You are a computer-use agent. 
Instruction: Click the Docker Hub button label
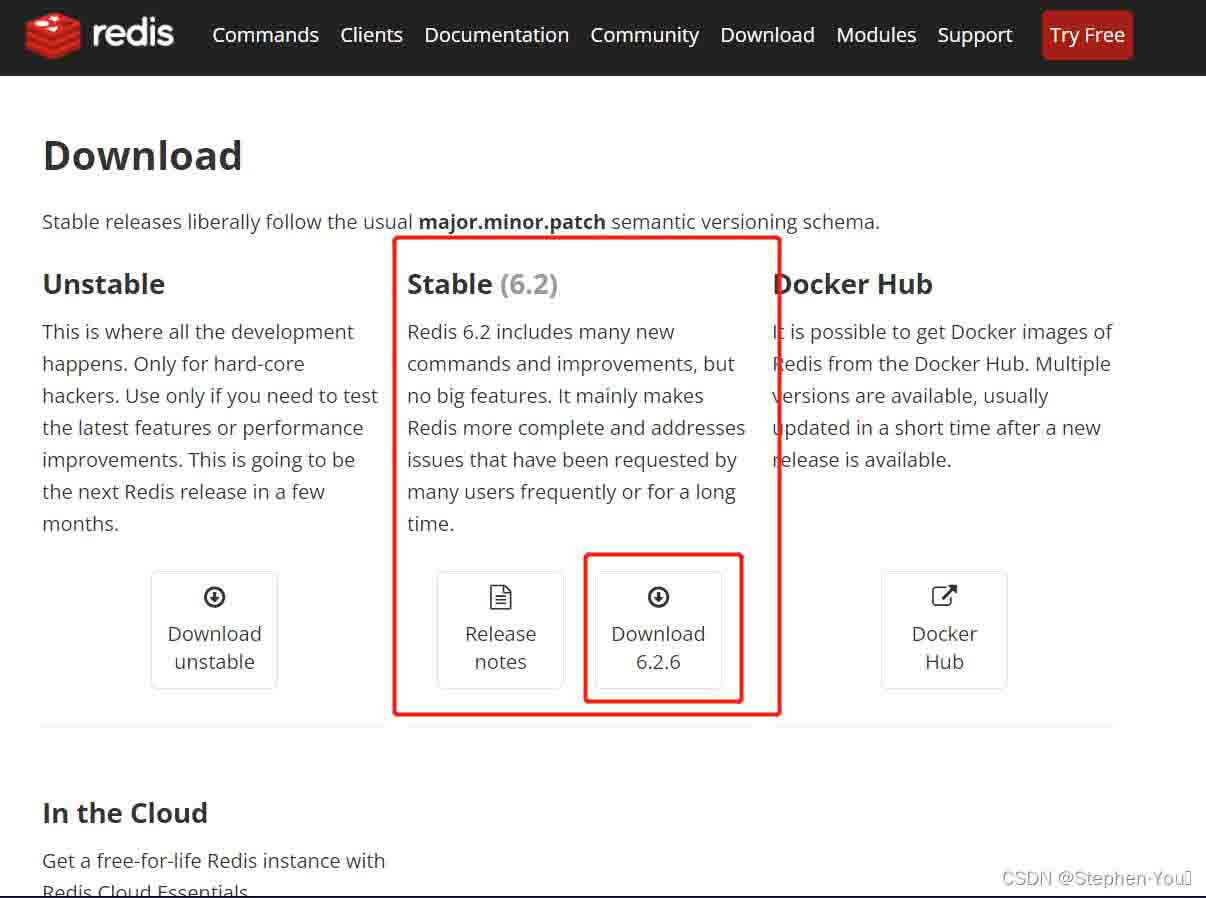click(944, 648)
